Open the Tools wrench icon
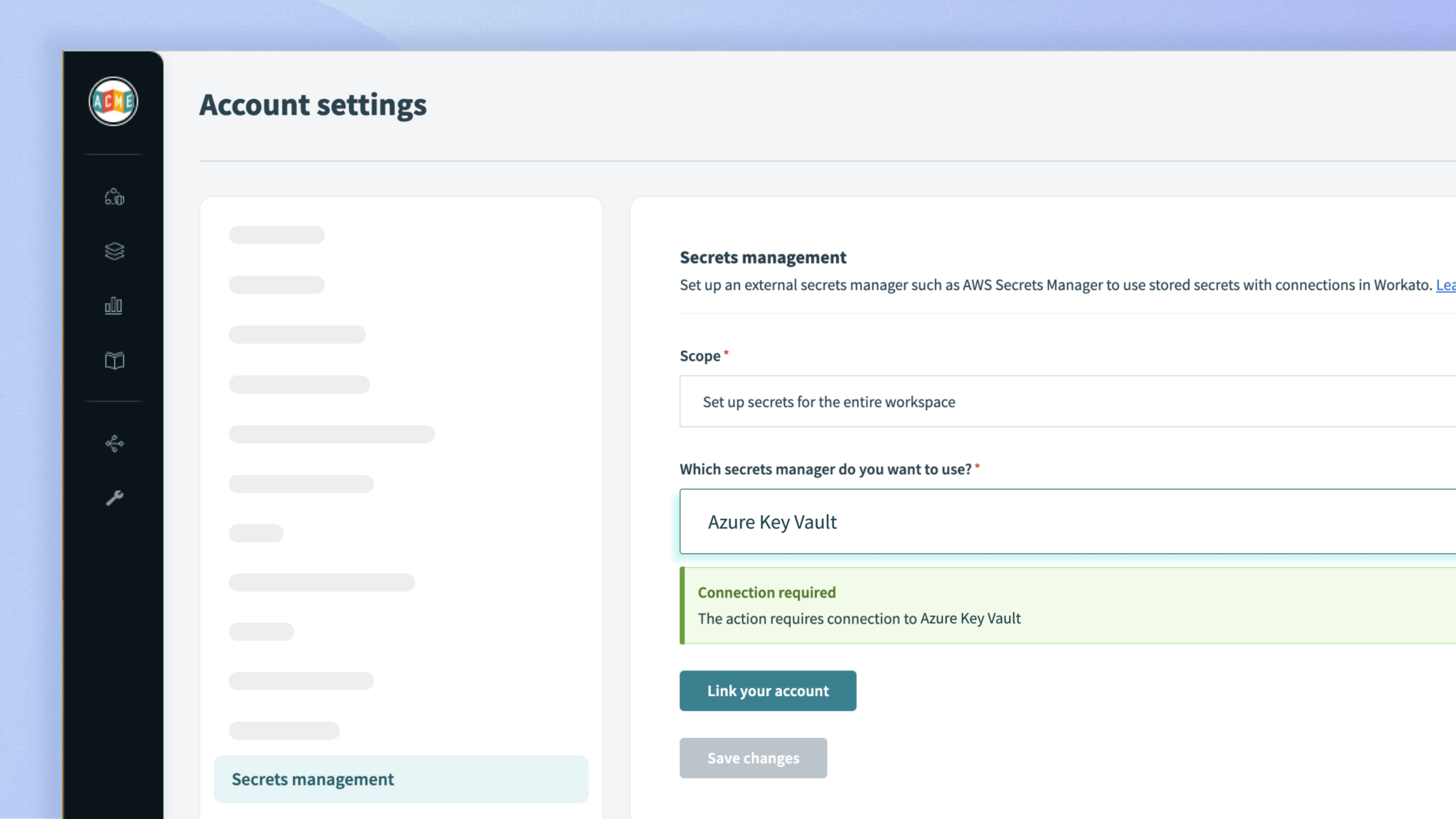Image resolution: width=1456 pixels, height=819 pixels. [x=113, y=498]
